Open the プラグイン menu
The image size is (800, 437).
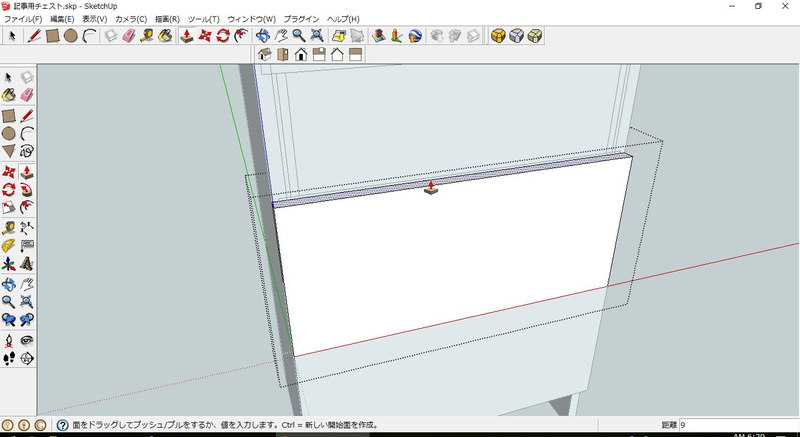point(302,19)
